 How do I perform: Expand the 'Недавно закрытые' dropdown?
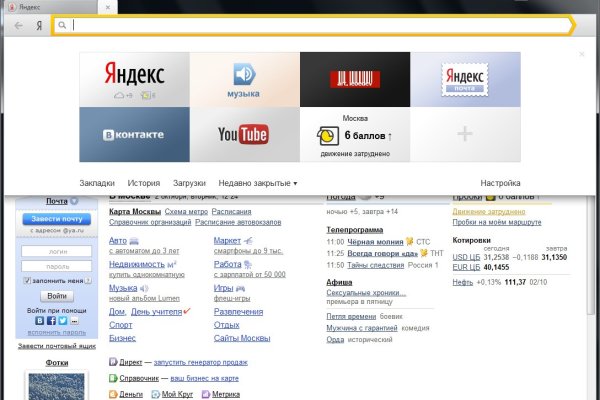pyautogui.click(x=258, y=184)
